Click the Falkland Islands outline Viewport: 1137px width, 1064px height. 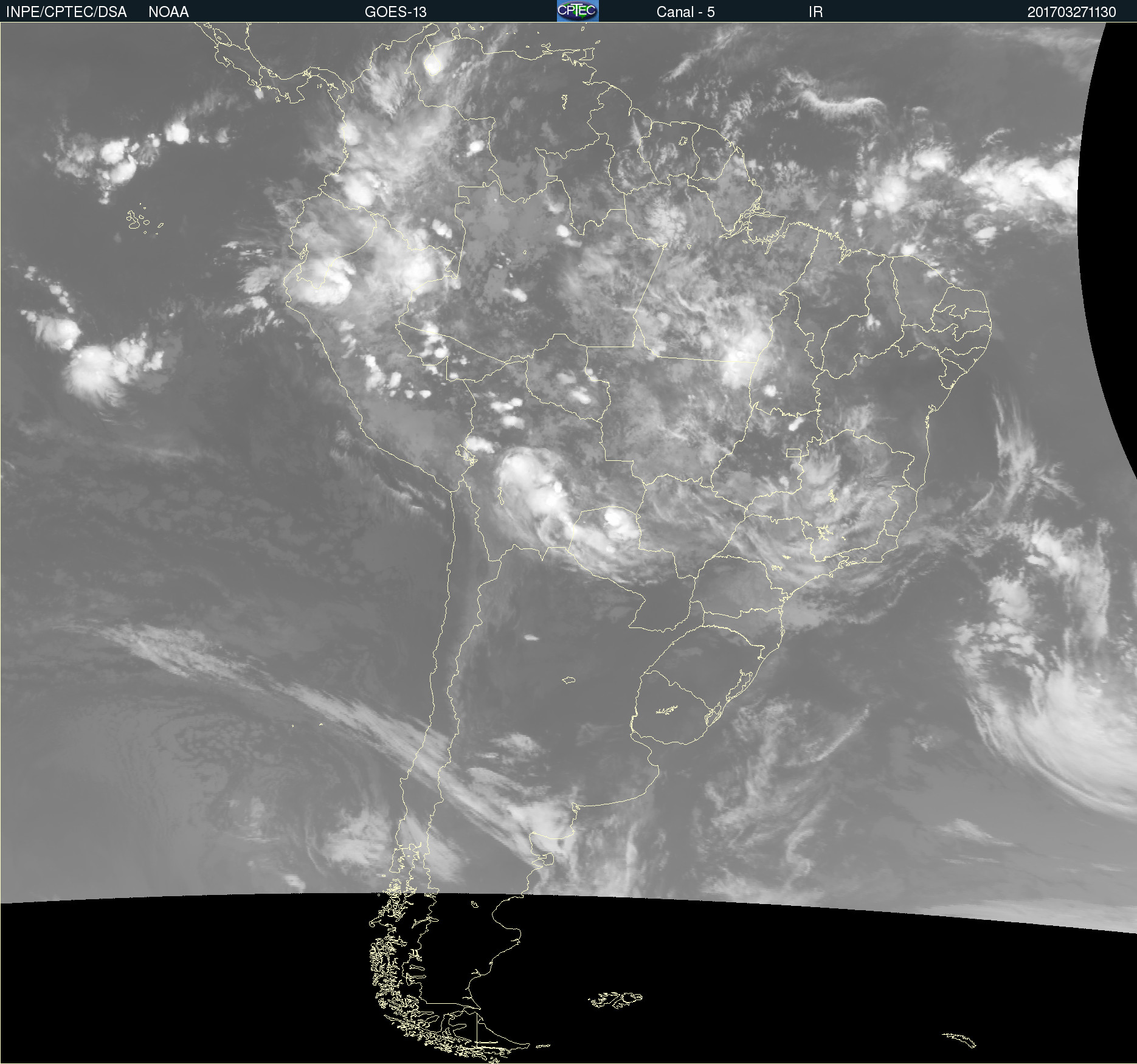pos(615,1000)
